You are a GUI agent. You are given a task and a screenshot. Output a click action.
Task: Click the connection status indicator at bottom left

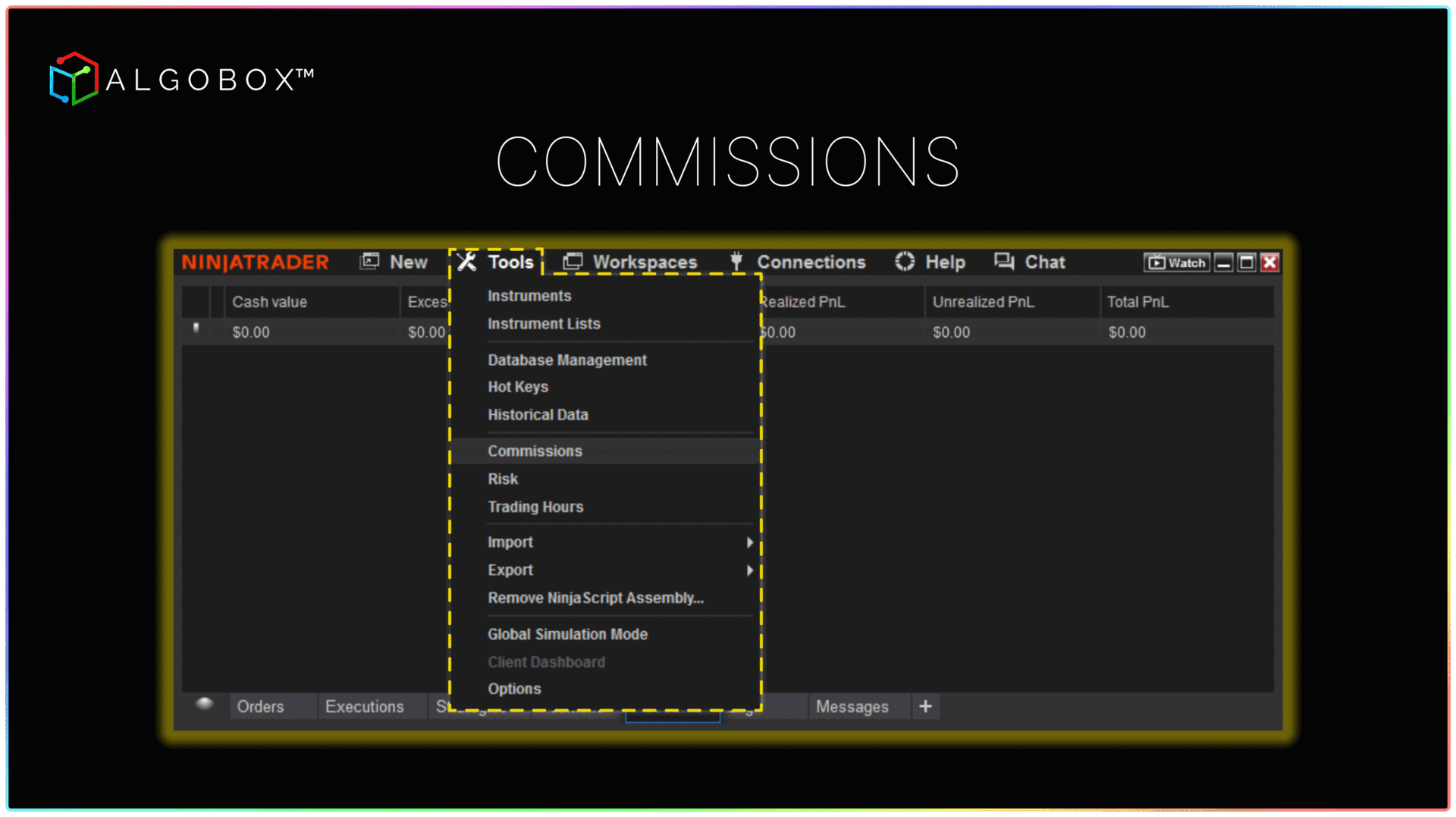pyautogui.click(x=204, y=704)
